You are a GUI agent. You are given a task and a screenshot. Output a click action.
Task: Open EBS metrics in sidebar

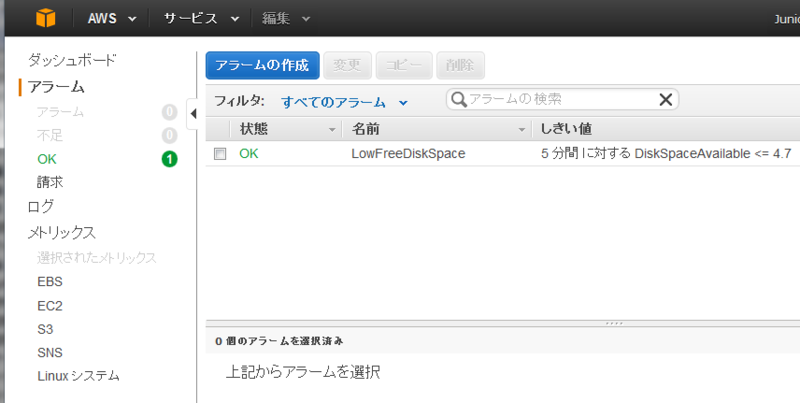tap(50, 282)
